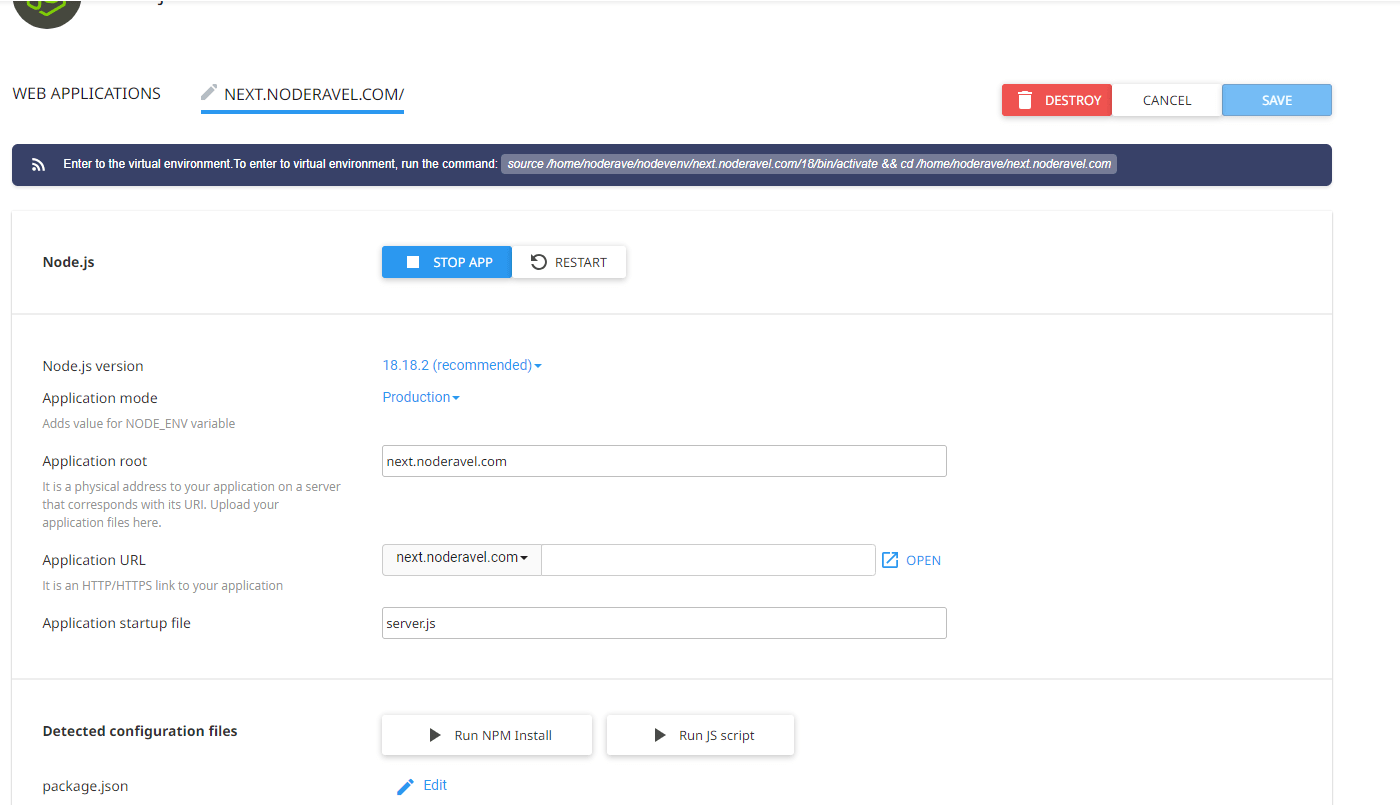Open the Node.js version 18.18.2 dropdown
This screenshot has height=805, width=1400.
[x=462, y=365]
